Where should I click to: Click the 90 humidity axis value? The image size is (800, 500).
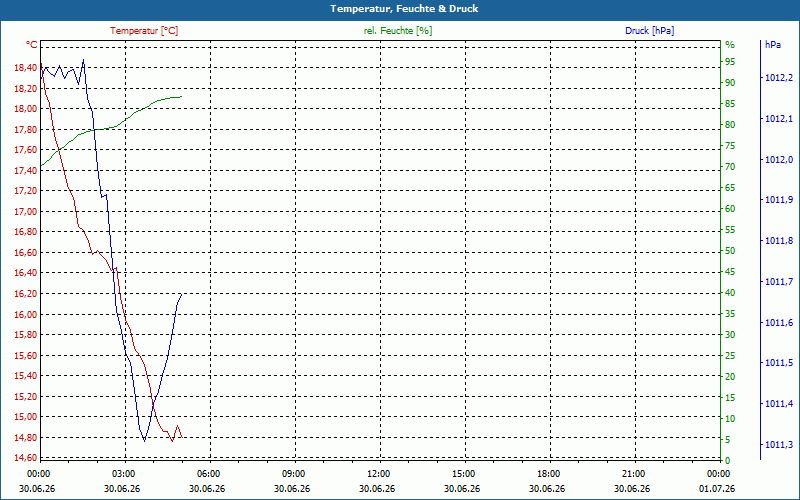[x=730, y=83]
